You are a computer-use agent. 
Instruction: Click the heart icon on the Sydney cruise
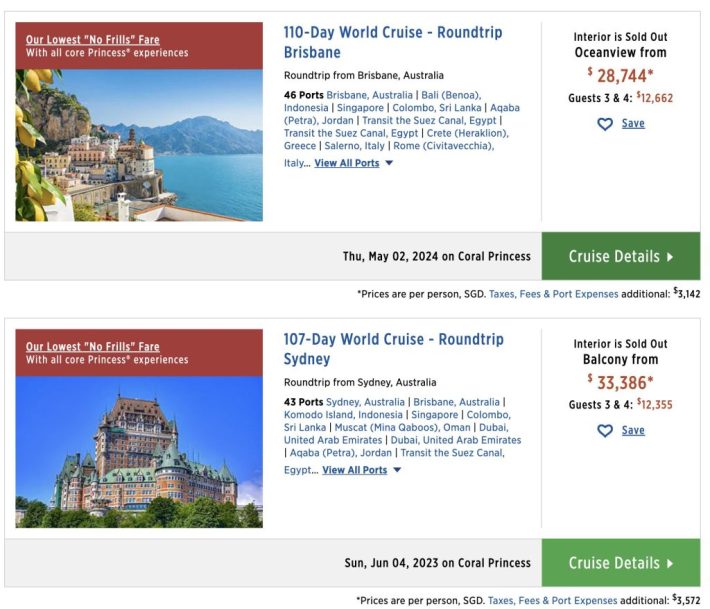(604, 431)
